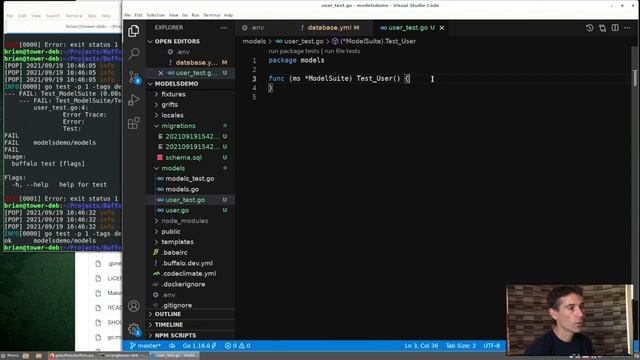Screen dimensions: 640x360
Task: Open Source Control view in activity bar
Action: 134,77
